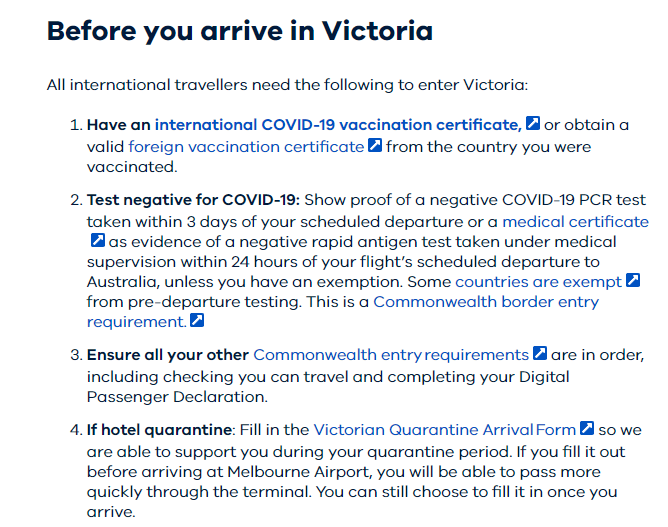Open the foreign vaccination certificate link

[246, 147]
